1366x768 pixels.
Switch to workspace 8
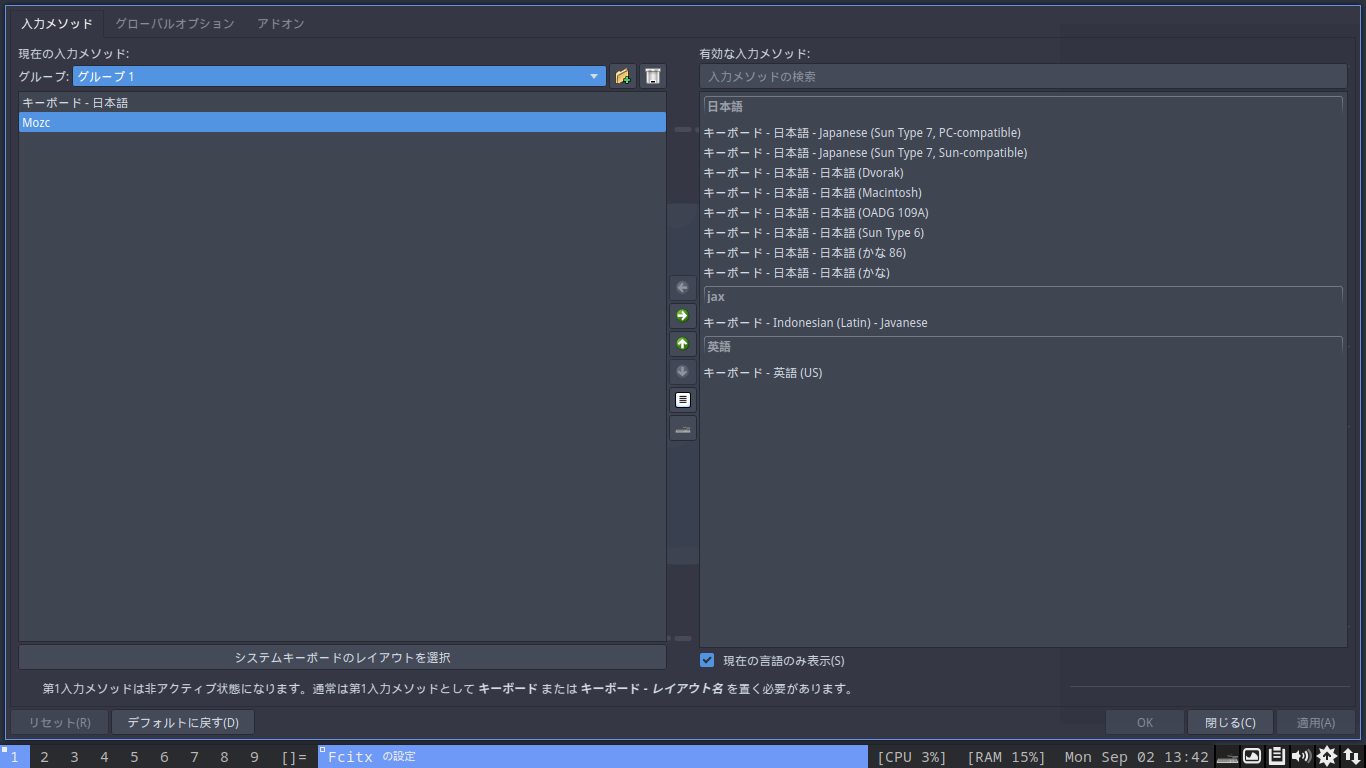tap(224, 757)
